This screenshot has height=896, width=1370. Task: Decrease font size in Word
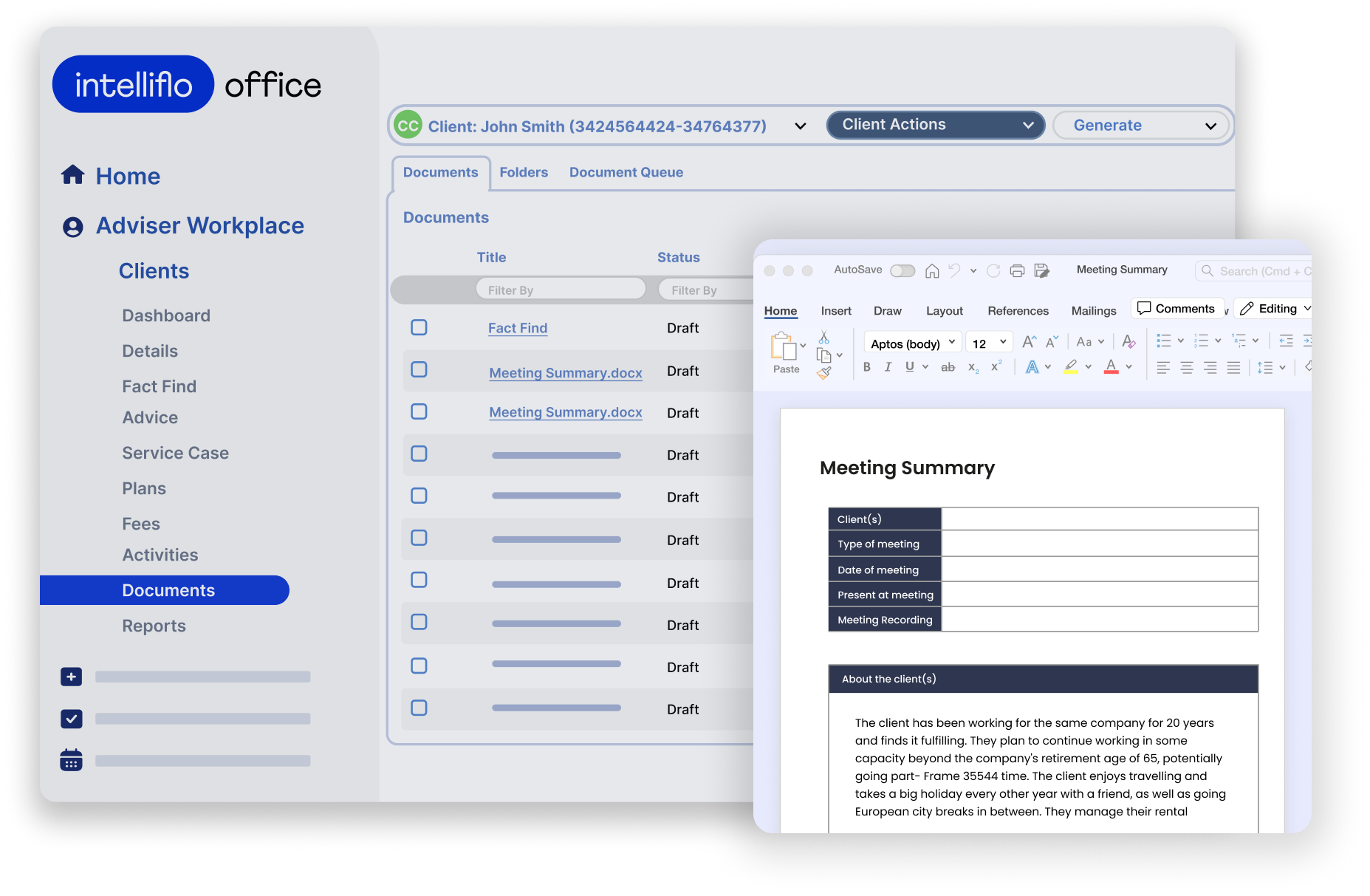[1052, 341]
